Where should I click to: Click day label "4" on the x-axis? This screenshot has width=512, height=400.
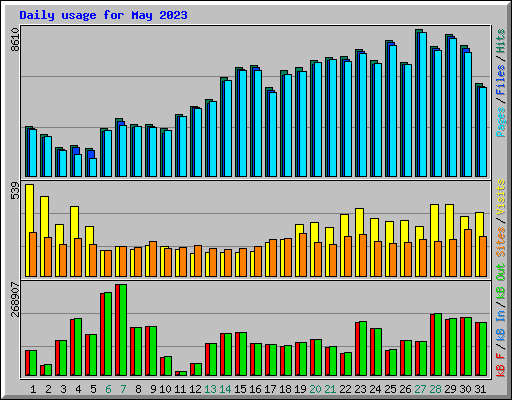78,389
